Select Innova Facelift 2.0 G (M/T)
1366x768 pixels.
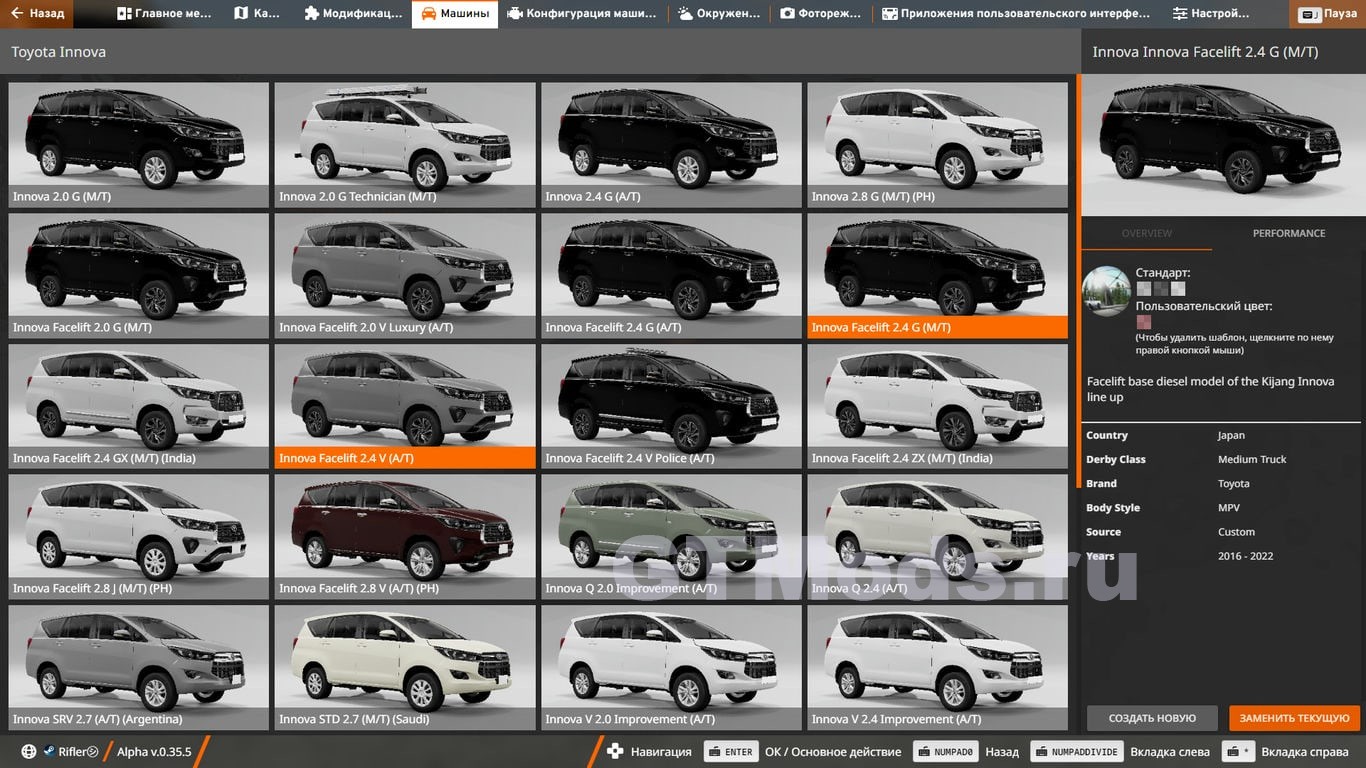point(139,276)
